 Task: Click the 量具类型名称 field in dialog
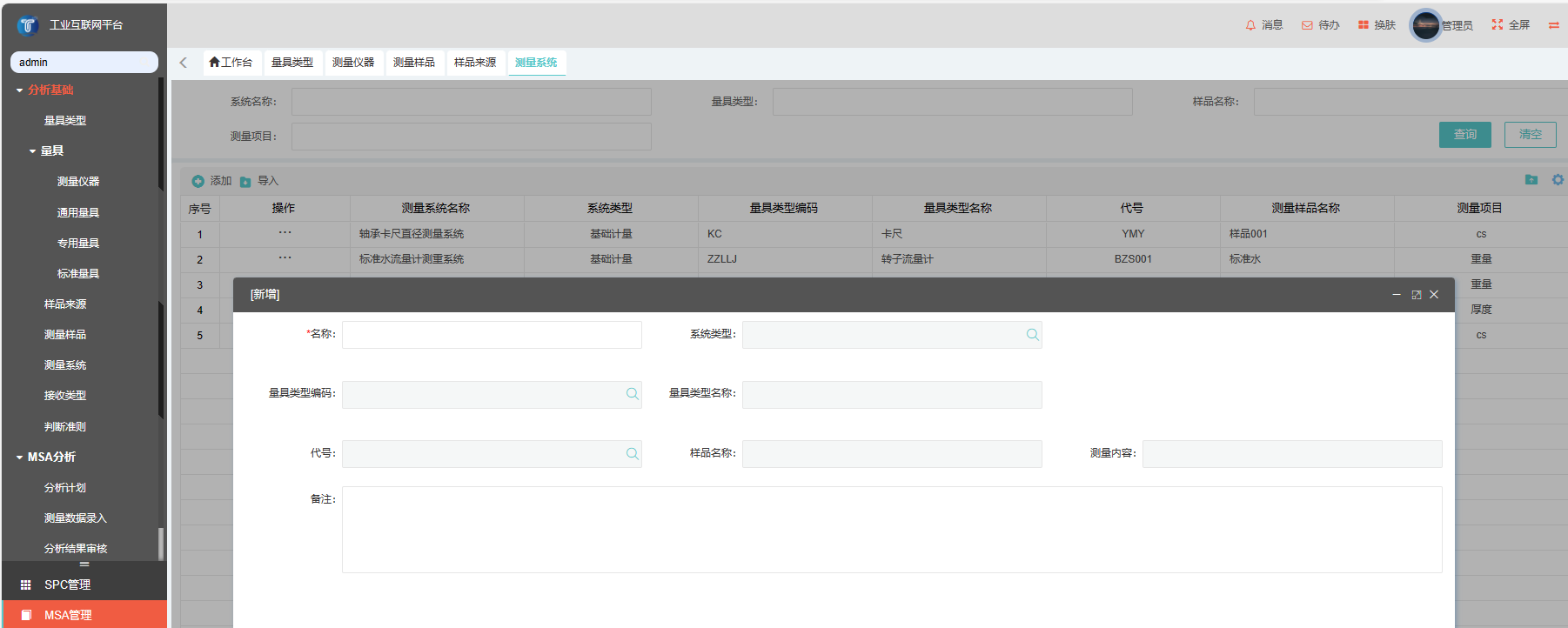click(892, 395)
